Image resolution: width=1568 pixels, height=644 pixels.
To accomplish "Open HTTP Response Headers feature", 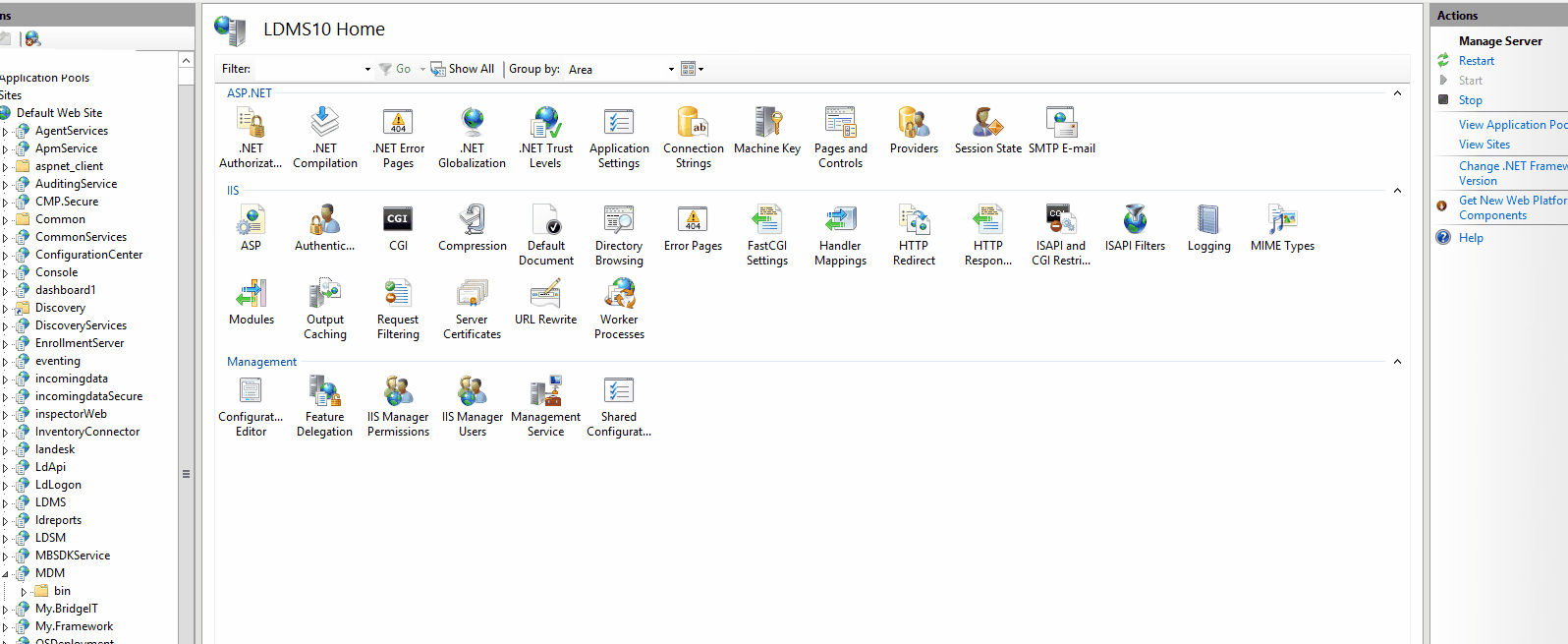I will [988, 234].
